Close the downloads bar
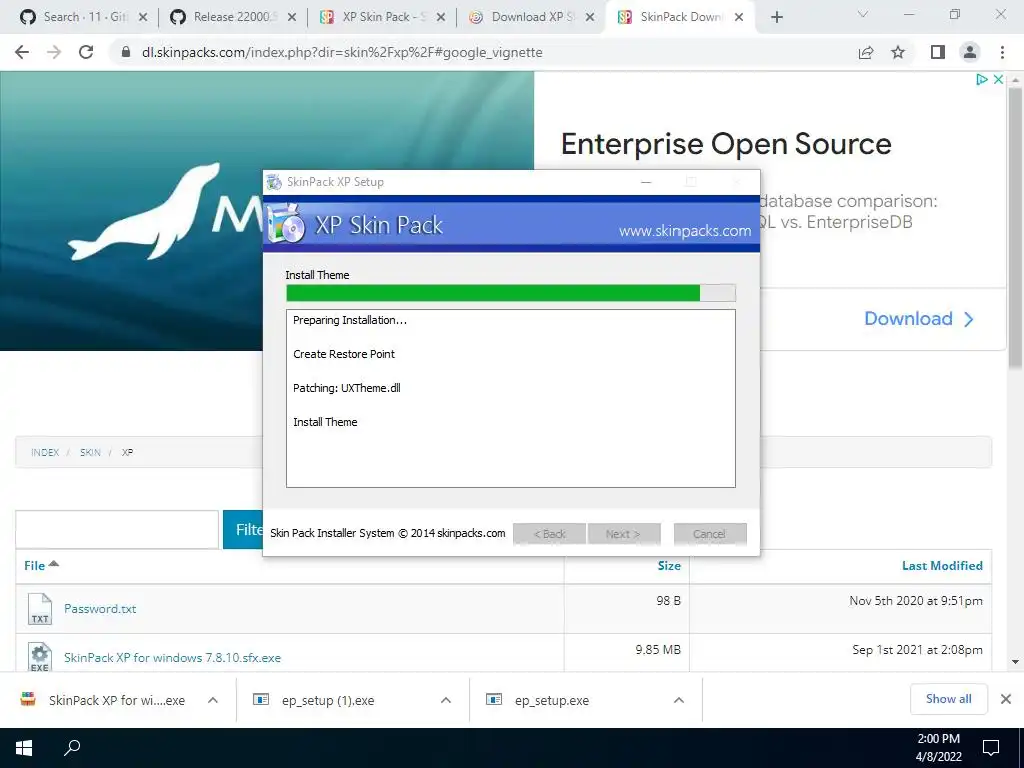The image size is (1024, 768). pos(1006,699)
